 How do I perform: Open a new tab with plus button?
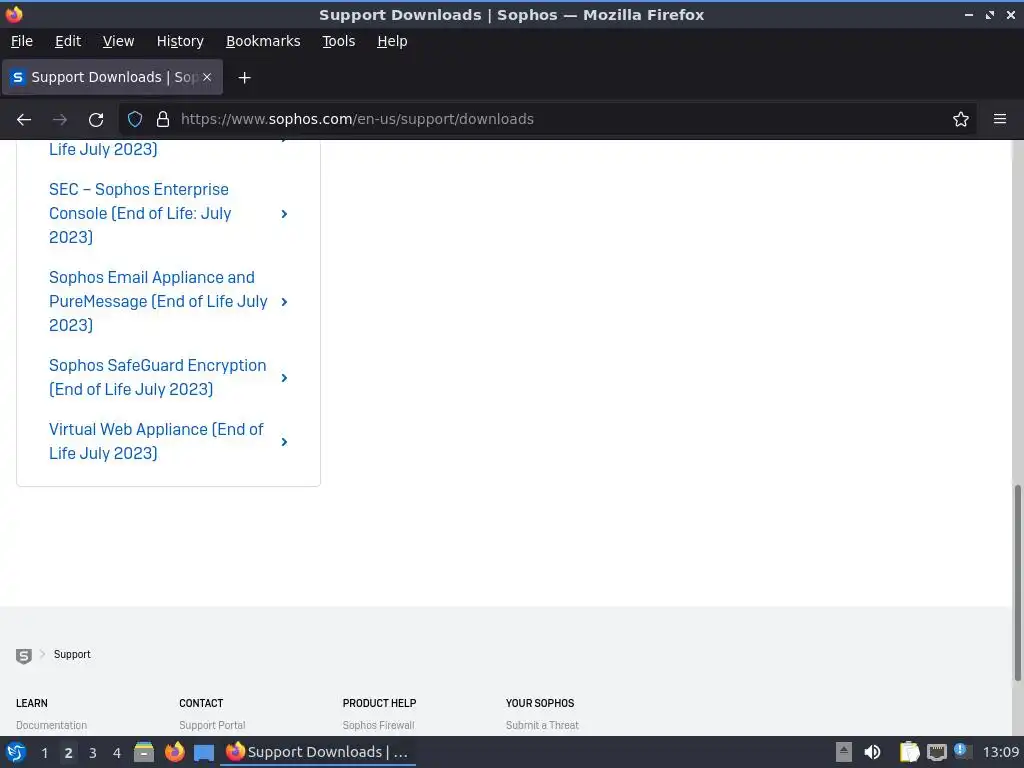coord(244,78)
